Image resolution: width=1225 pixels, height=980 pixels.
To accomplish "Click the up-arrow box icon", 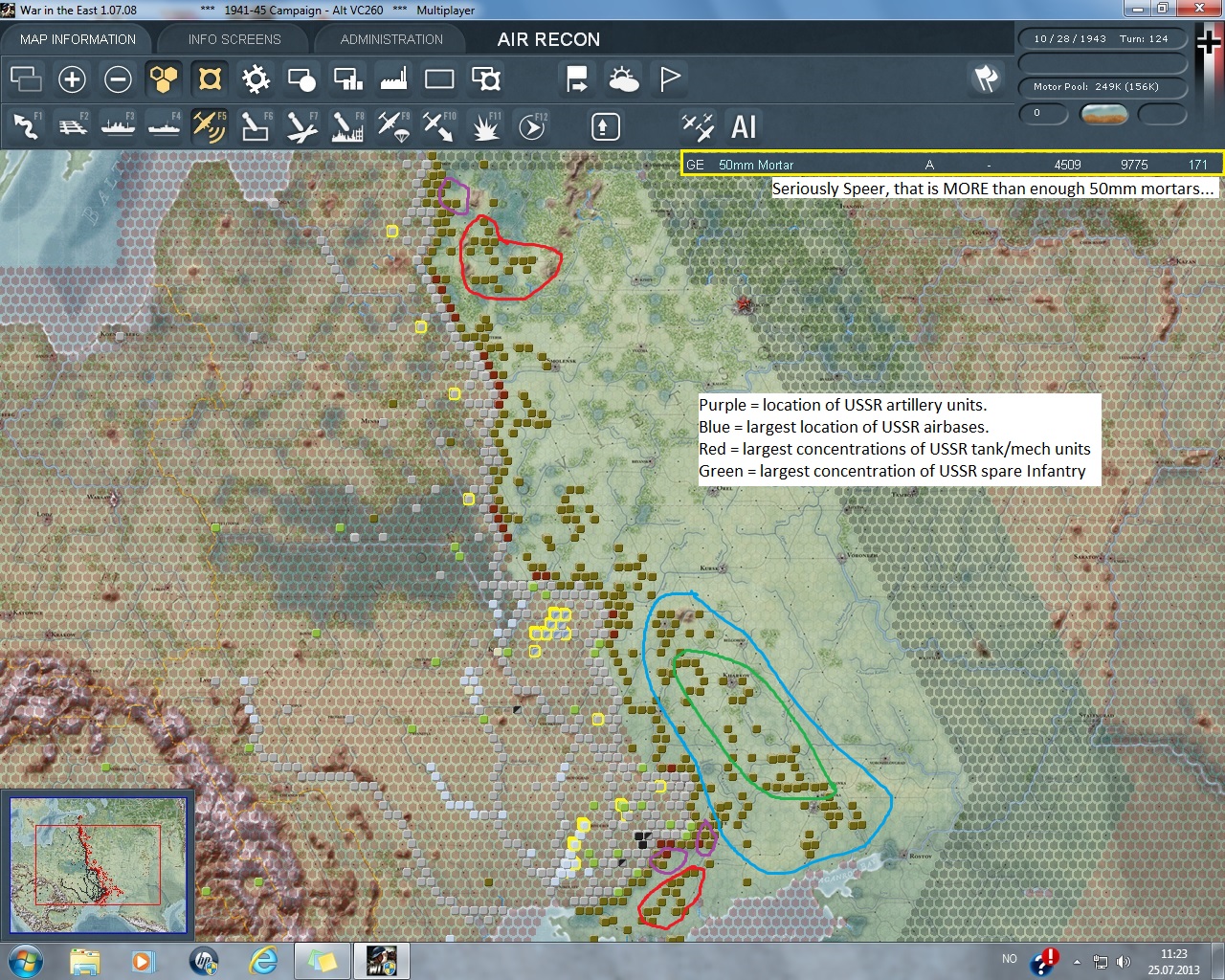I will [605, 126].
